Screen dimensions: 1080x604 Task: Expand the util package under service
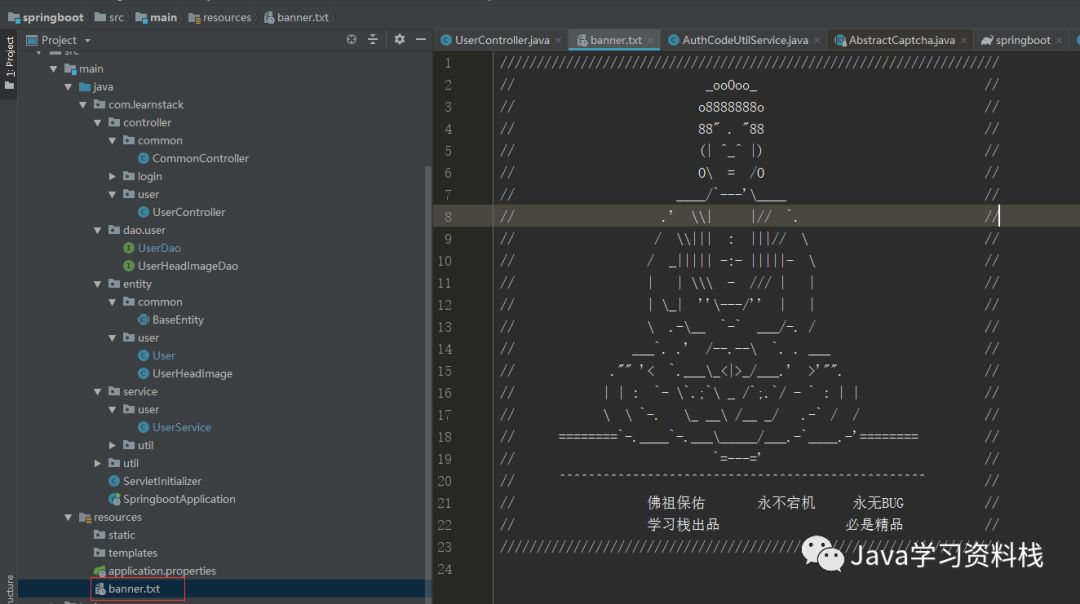[x=112, y=445]
